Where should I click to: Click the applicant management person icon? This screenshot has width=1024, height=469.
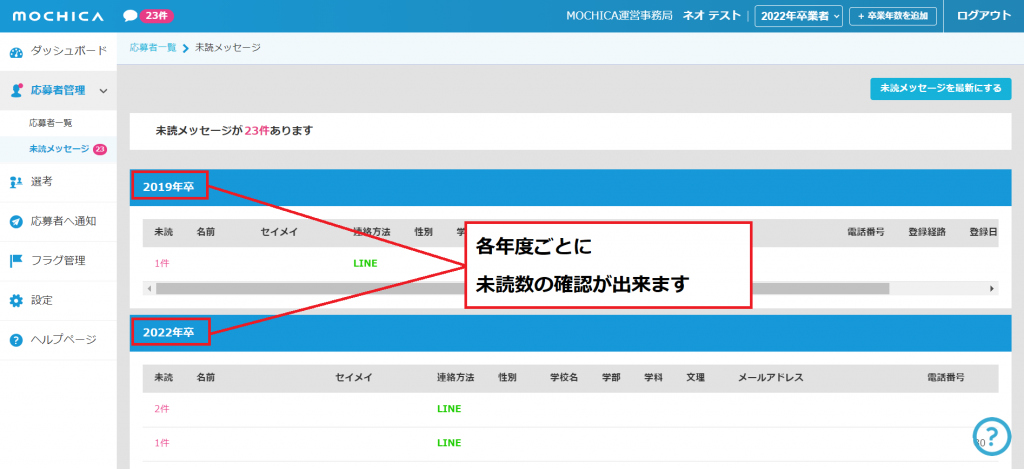point(16,90)
